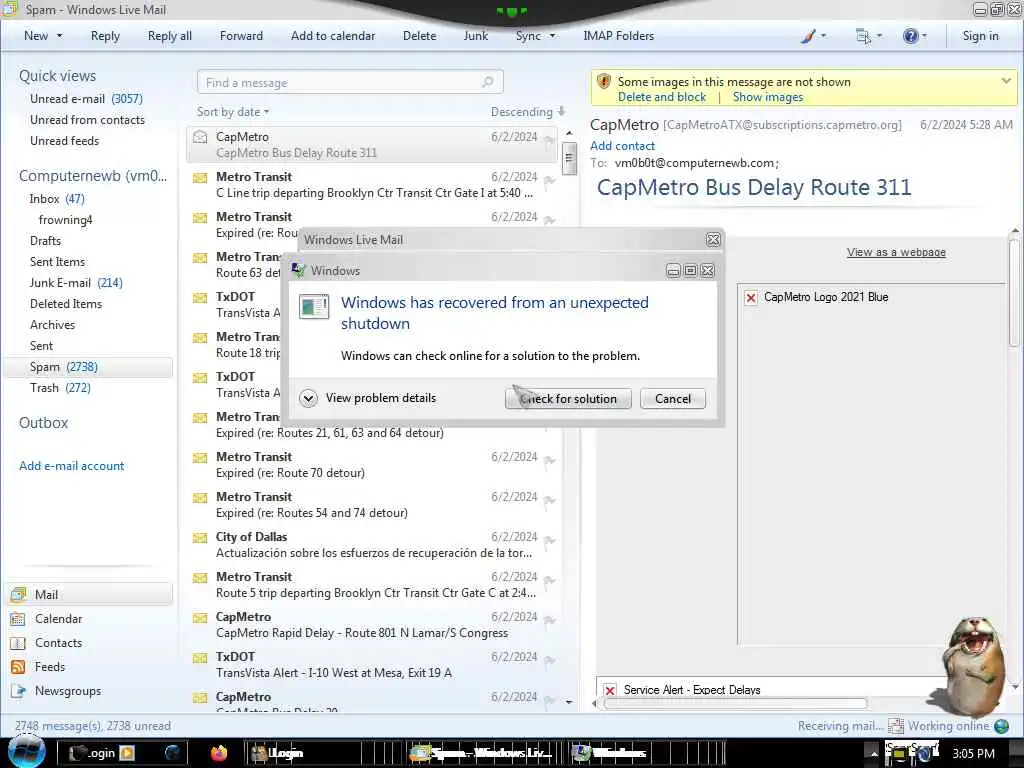Open the Colorizer paintbrush icon in toolbar
The width and height of the screenshot is (1024, 768).
pyautogui.click(x=808, y=37)
